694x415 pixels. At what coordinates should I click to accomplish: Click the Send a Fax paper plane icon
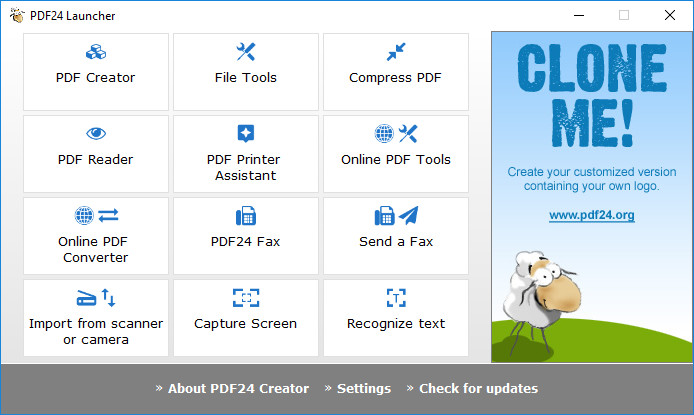[x=407, y=216]
